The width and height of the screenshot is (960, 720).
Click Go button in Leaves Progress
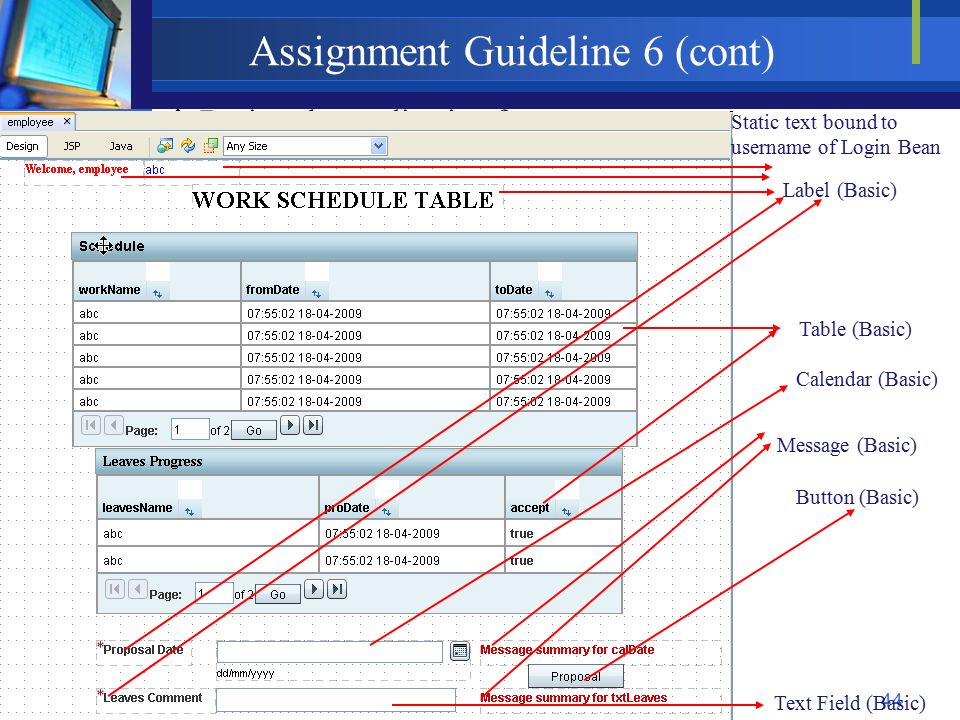point(277,594)
